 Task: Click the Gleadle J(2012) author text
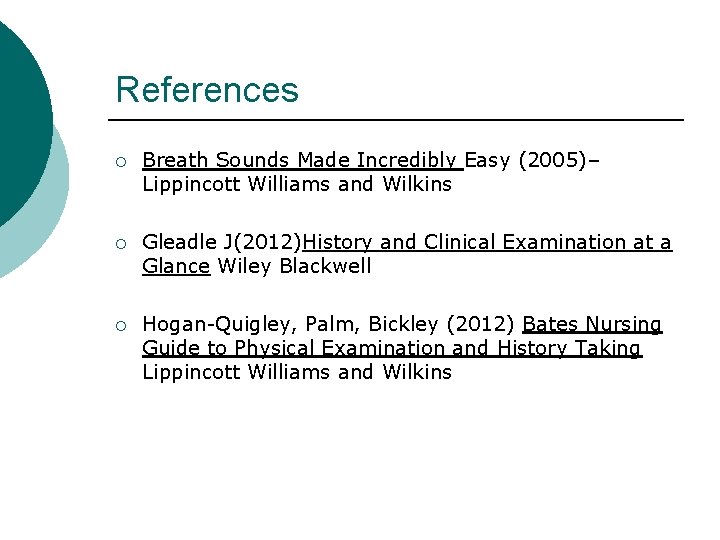click(222, 242)
